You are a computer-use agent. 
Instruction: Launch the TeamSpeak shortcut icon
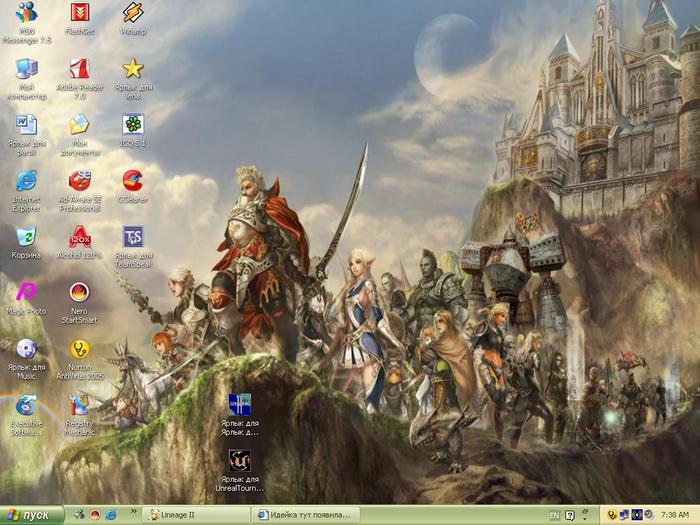(x=133, y=237)
